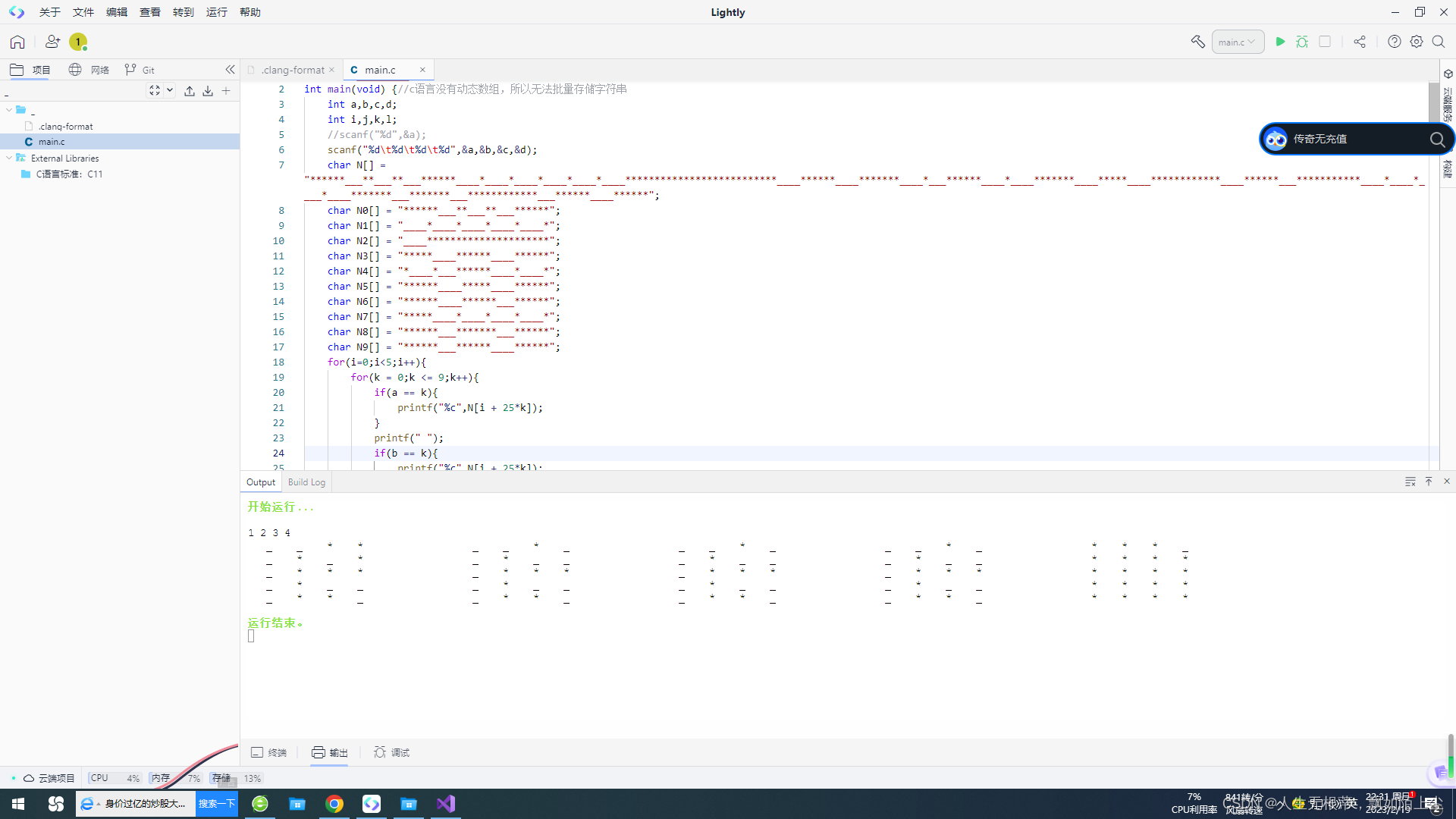This screenshot has height=819, width=1456.
Task: Click the cube icon on right sidebar
Action: click(1448, 74)
